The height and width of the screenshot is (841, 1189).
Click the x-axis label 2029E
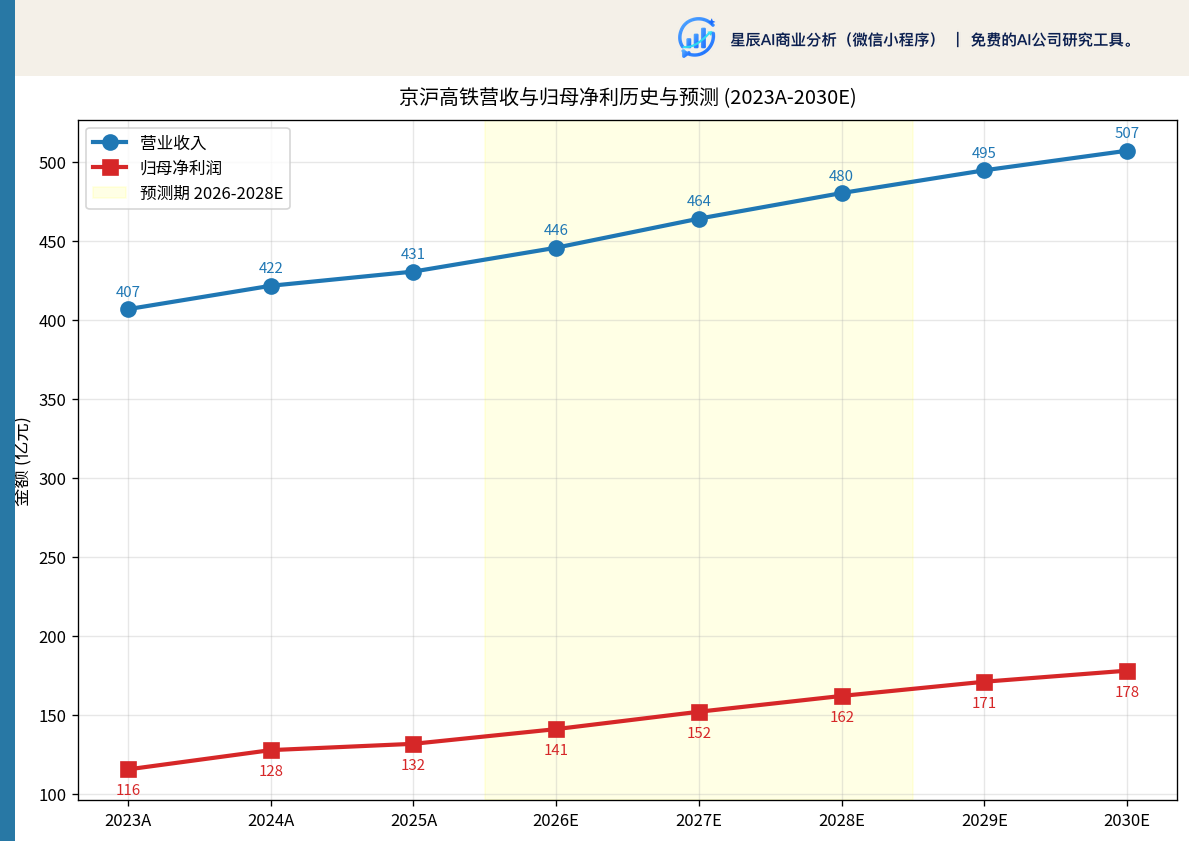click(984, 820)
